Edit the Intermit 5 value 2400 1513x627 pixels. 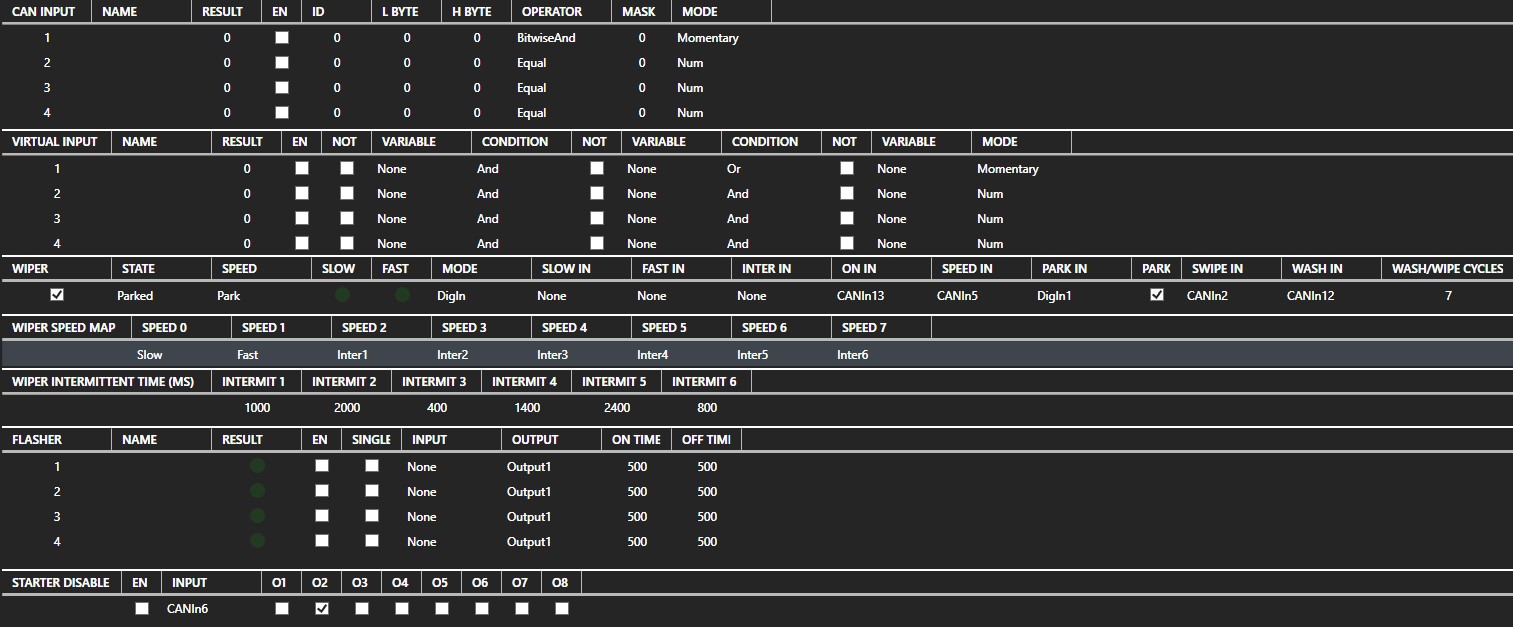click(x=617, y=408)
